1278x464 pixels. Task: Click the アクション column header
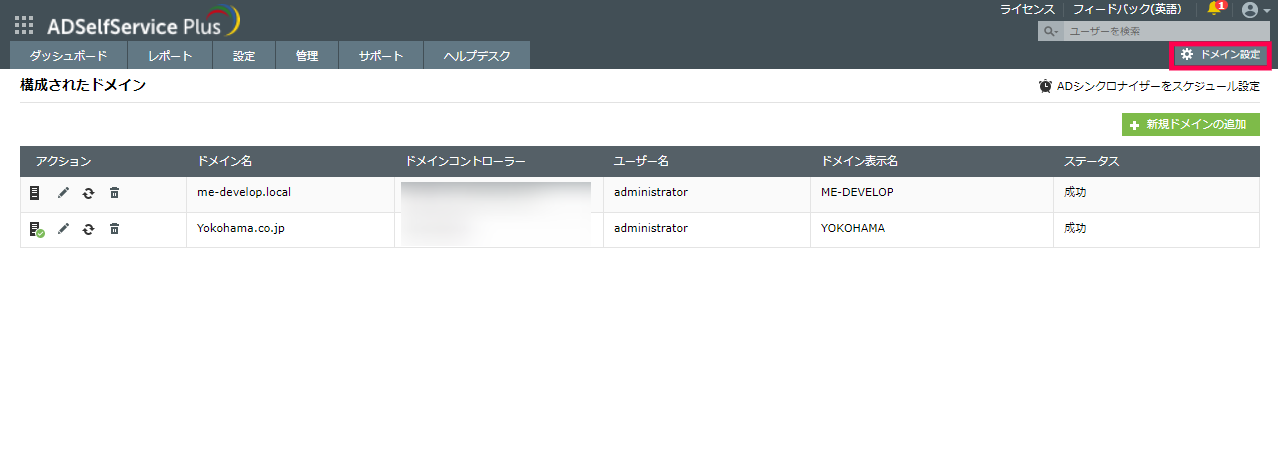coord(63,161)
